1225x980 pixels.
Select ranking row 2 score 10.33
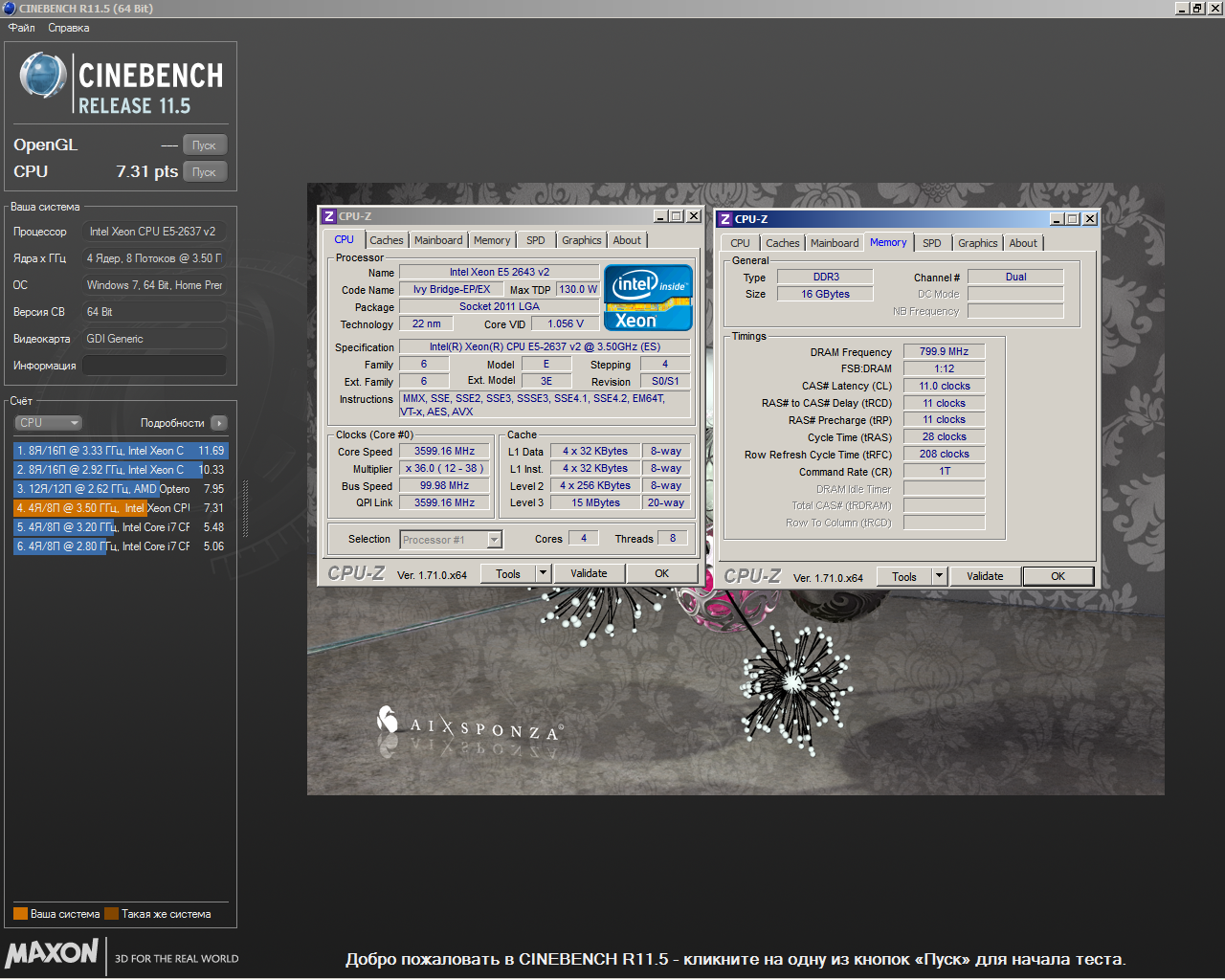pyautogui.click(x=121, y=470)
